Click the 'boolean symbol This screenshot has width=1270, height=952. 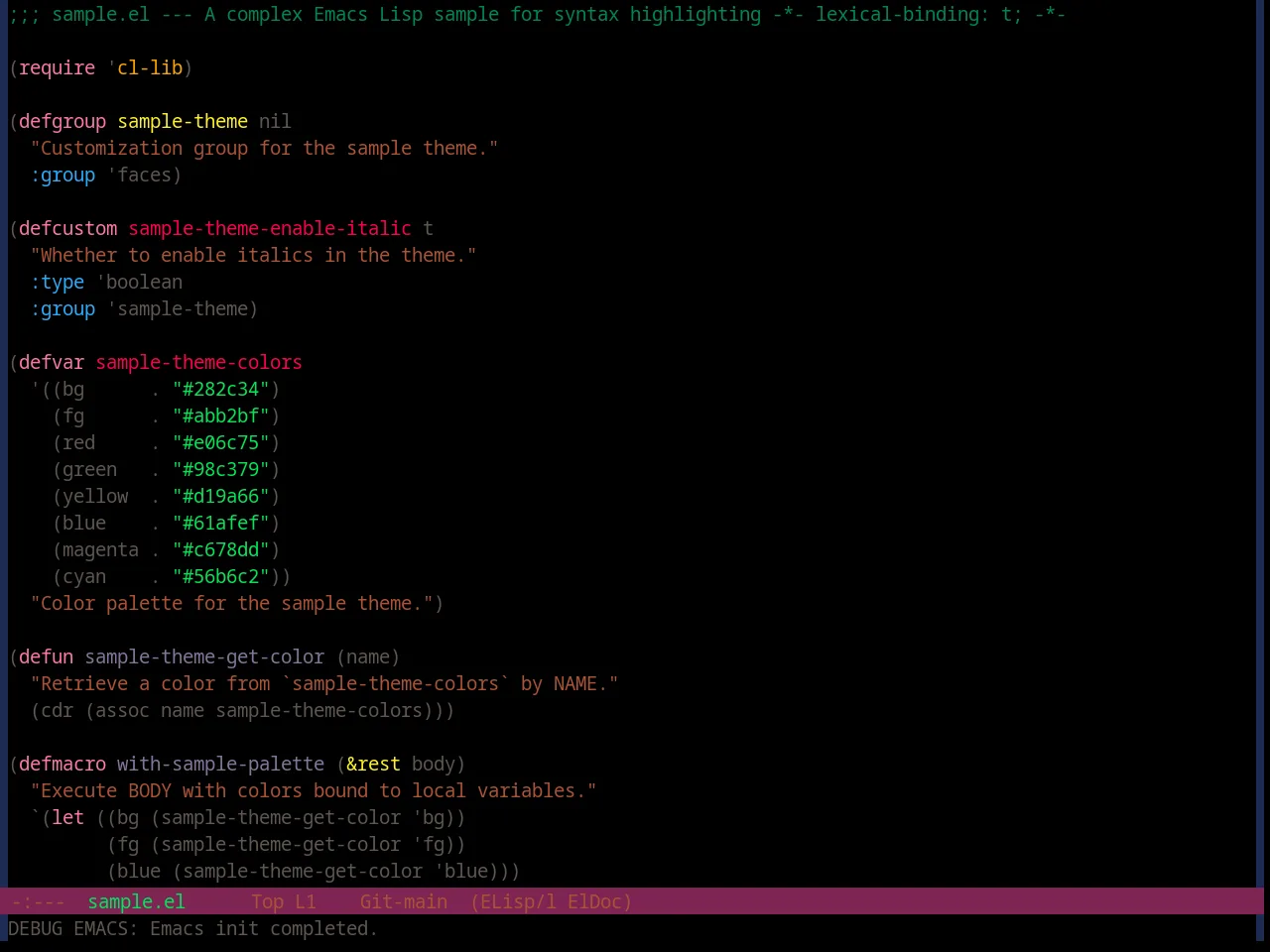point(139,282)
